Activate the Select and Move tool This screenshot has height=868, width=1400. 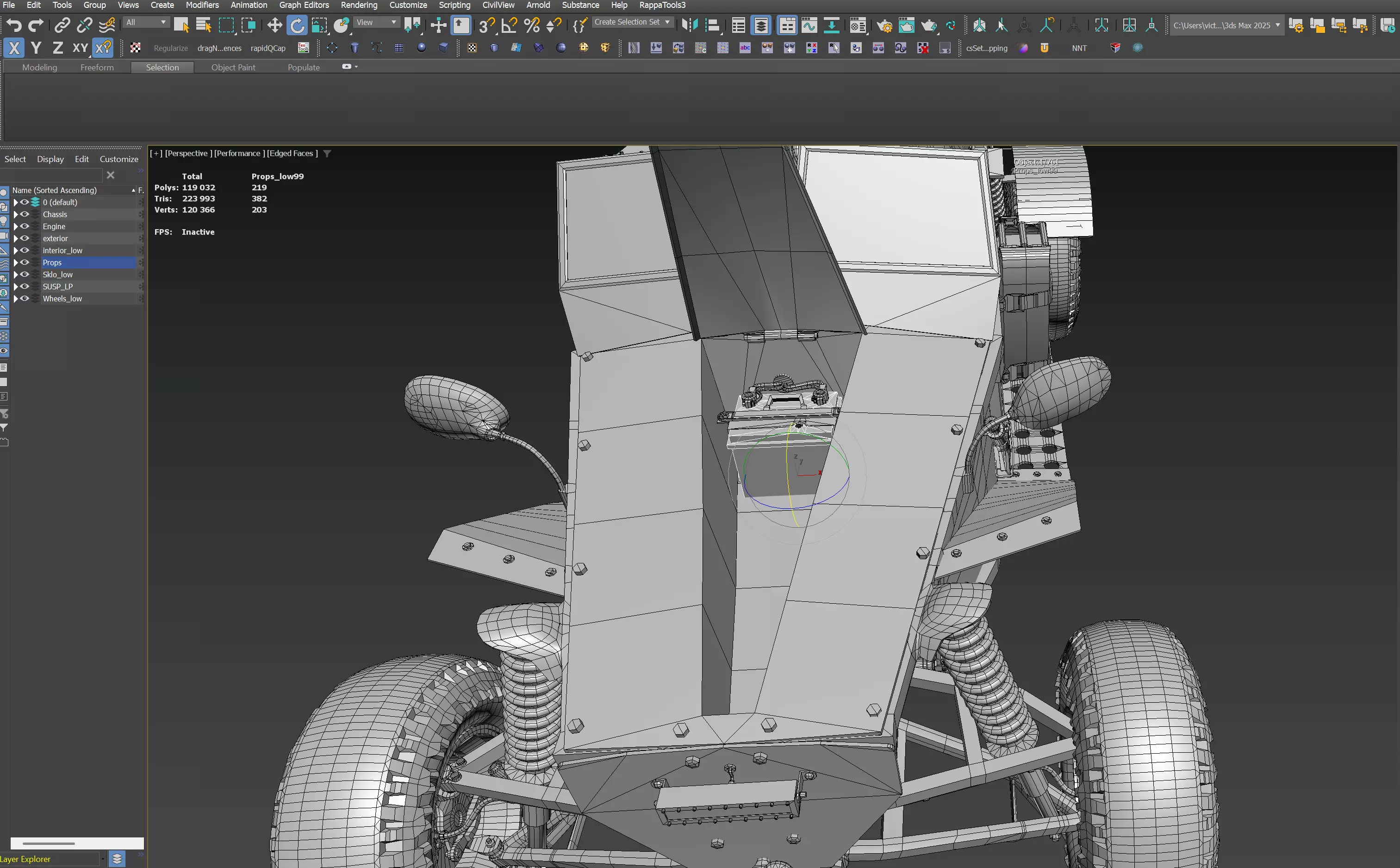(274, 25)
